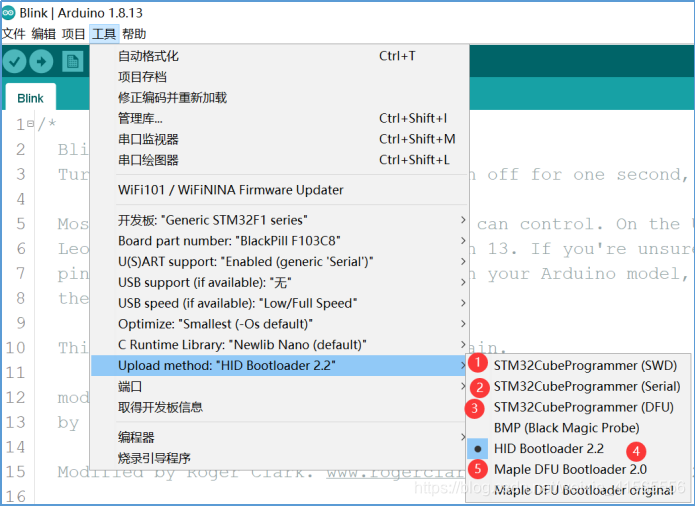Click the Arduino logo in title bar
The width and height of the screenshot is (695, 506).
pos(8,12)
